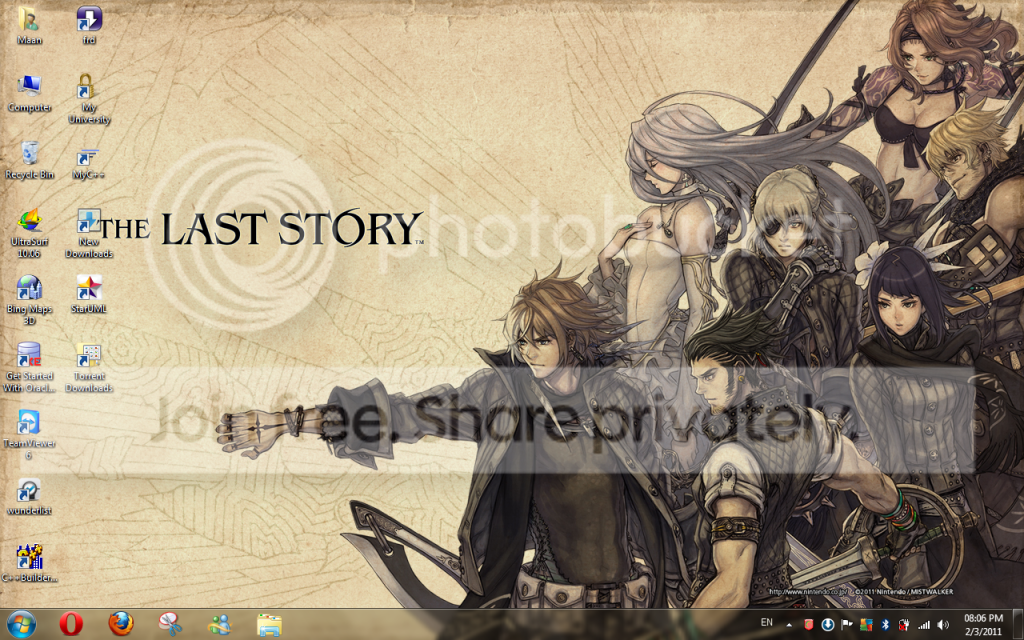Open Windows Explorer from the taskbar
This screenshot has width=1024, height=640.
(x=269, y=624)
